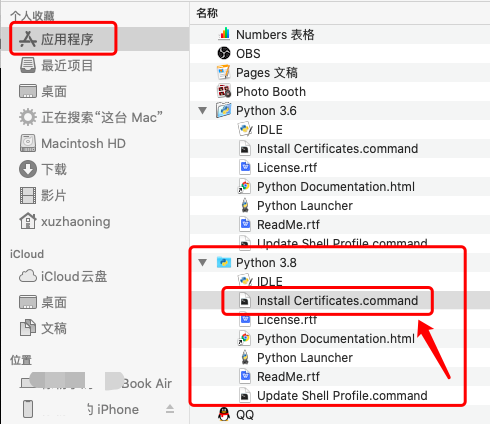Click the 下载 download icon in sidebar
Image resolution: width=490 pixels, height=424 pixels.
click(28, 169)
